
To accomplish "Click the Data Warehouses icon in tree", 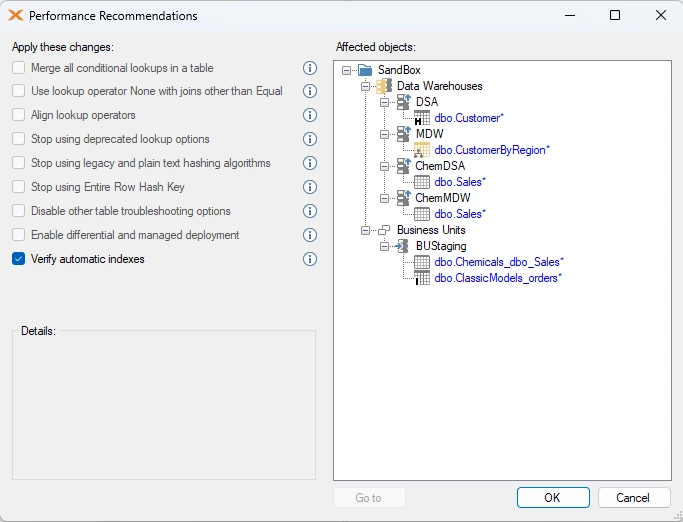I will (x=384, y=86).
